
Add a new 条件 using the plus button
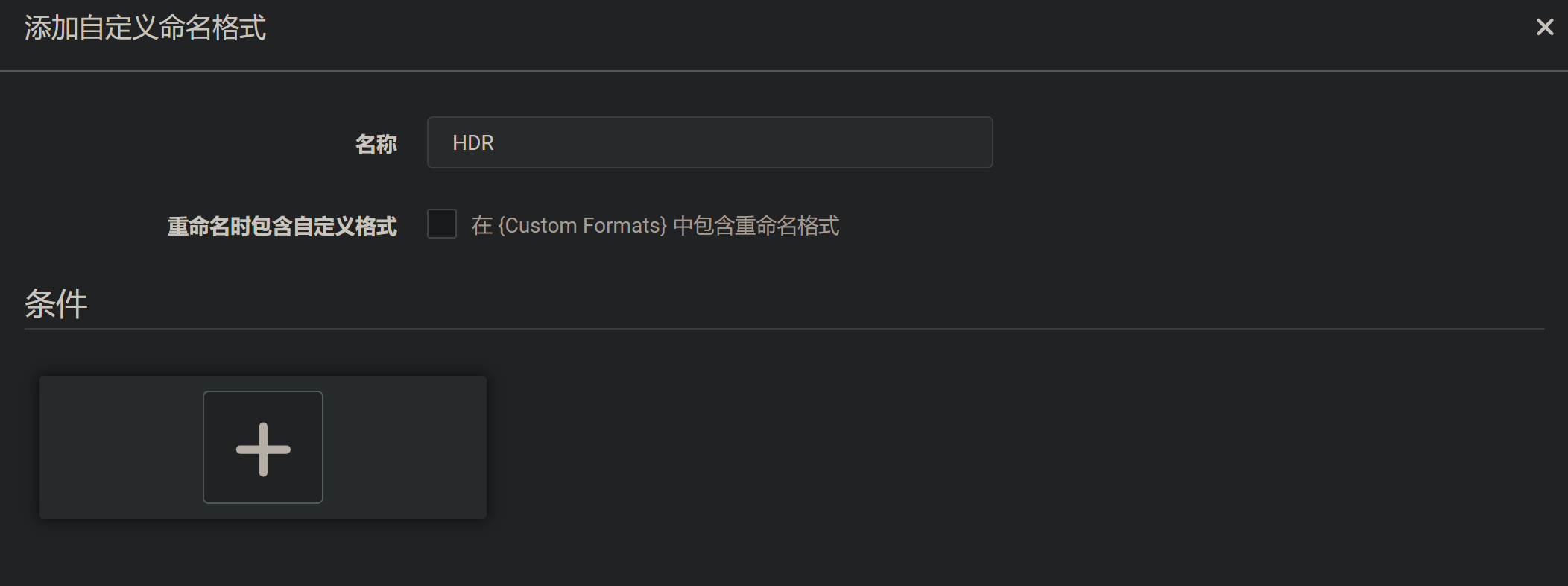[263, 448]
